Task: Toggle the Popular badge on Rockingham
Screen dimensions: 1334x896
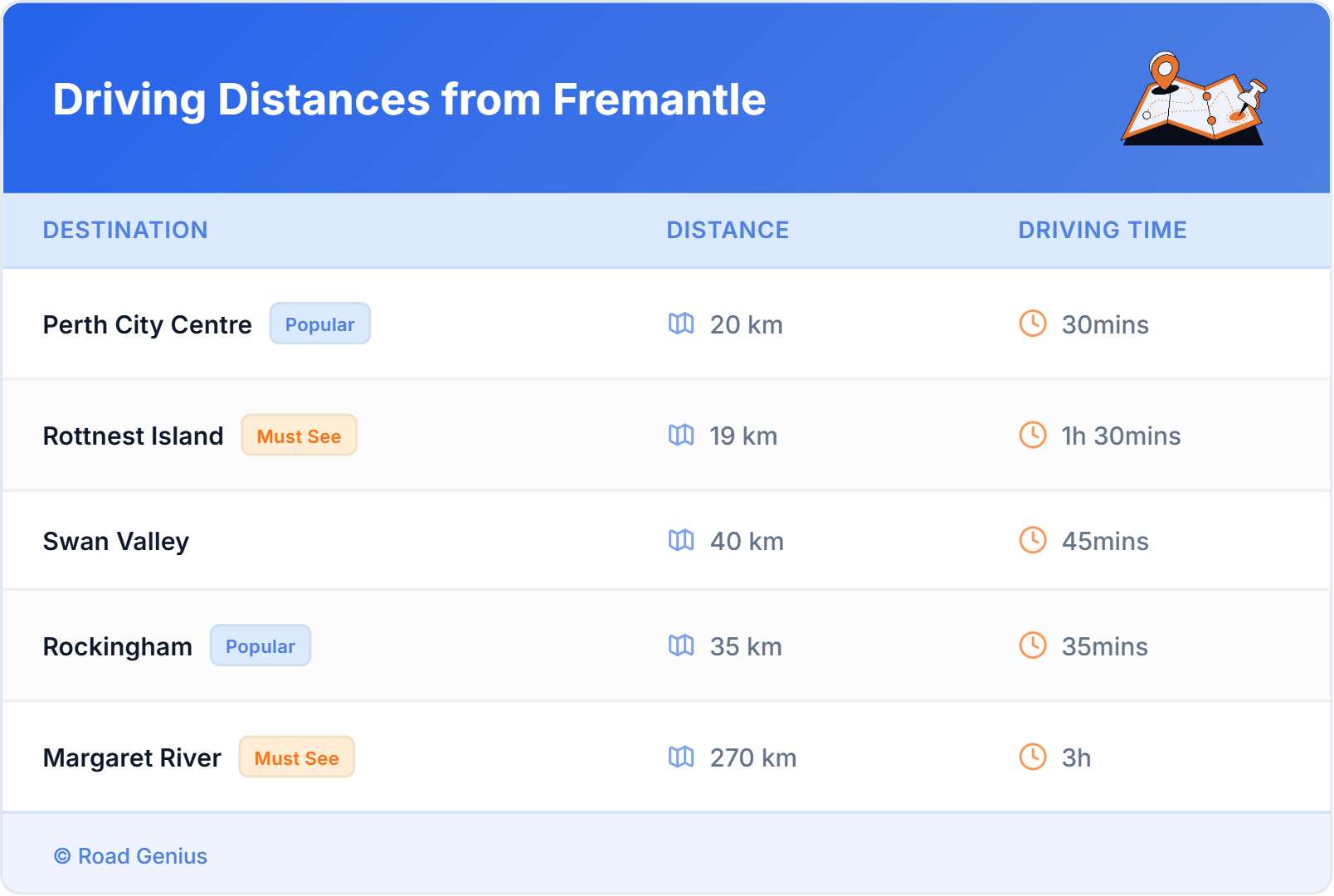Action: tap(260, 645)
